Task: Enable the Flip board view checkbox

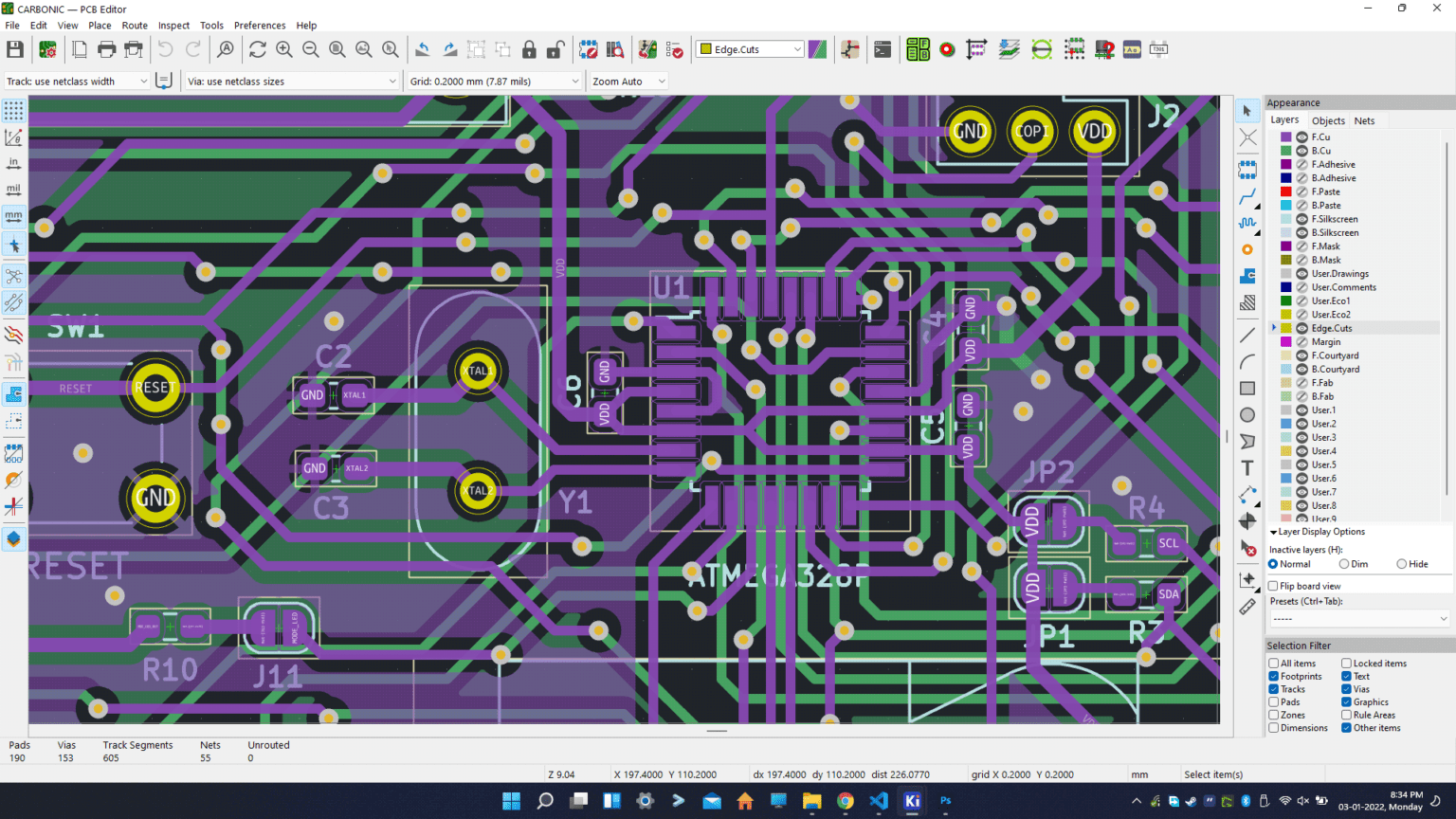Action: pyautogui.click(x=1273, y=585)
